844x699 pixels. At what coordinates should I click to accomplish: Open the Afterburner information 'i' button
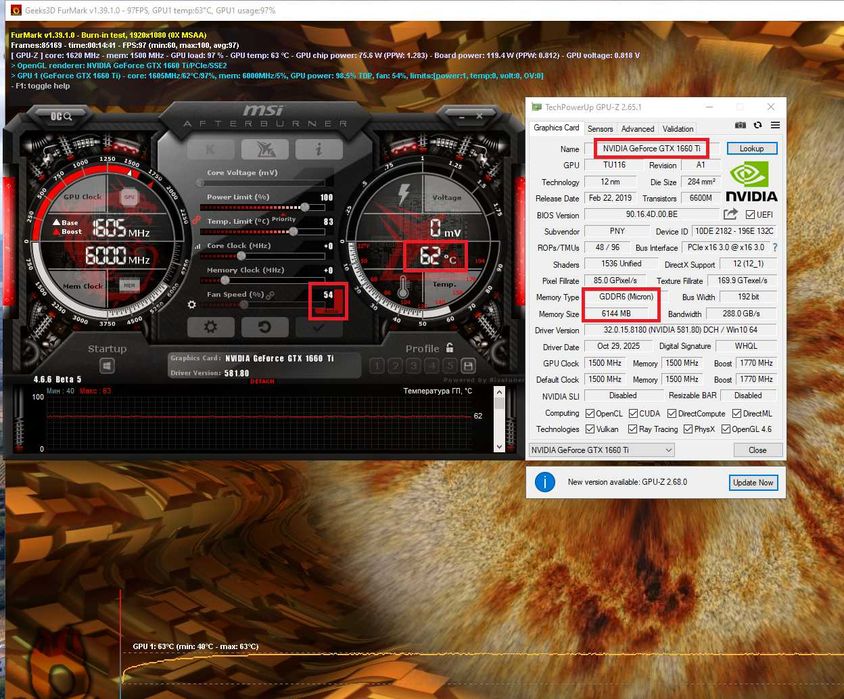(319, 149)
